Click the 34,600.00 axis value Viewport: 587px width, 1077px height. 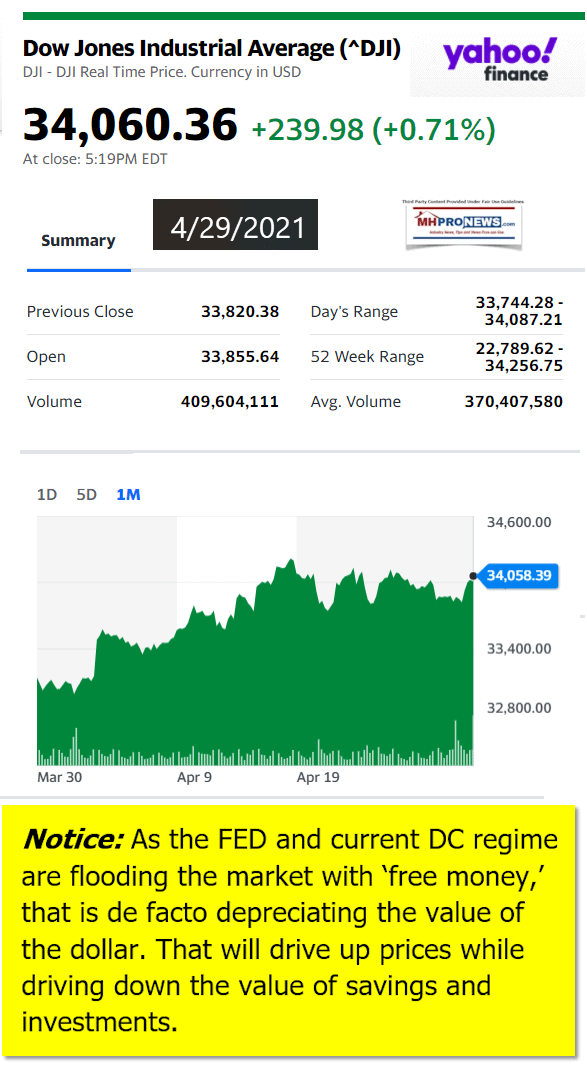click(519, 523)
